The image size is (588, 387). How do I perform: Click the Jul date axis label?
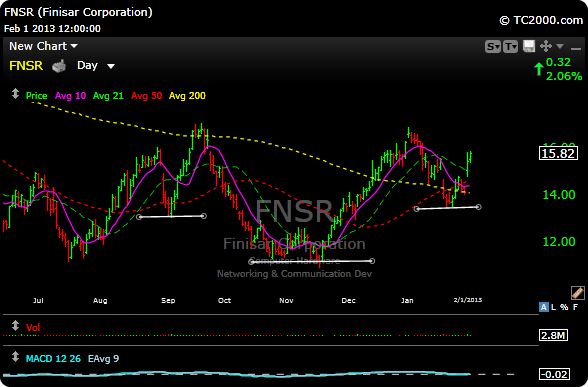[38, 300]
